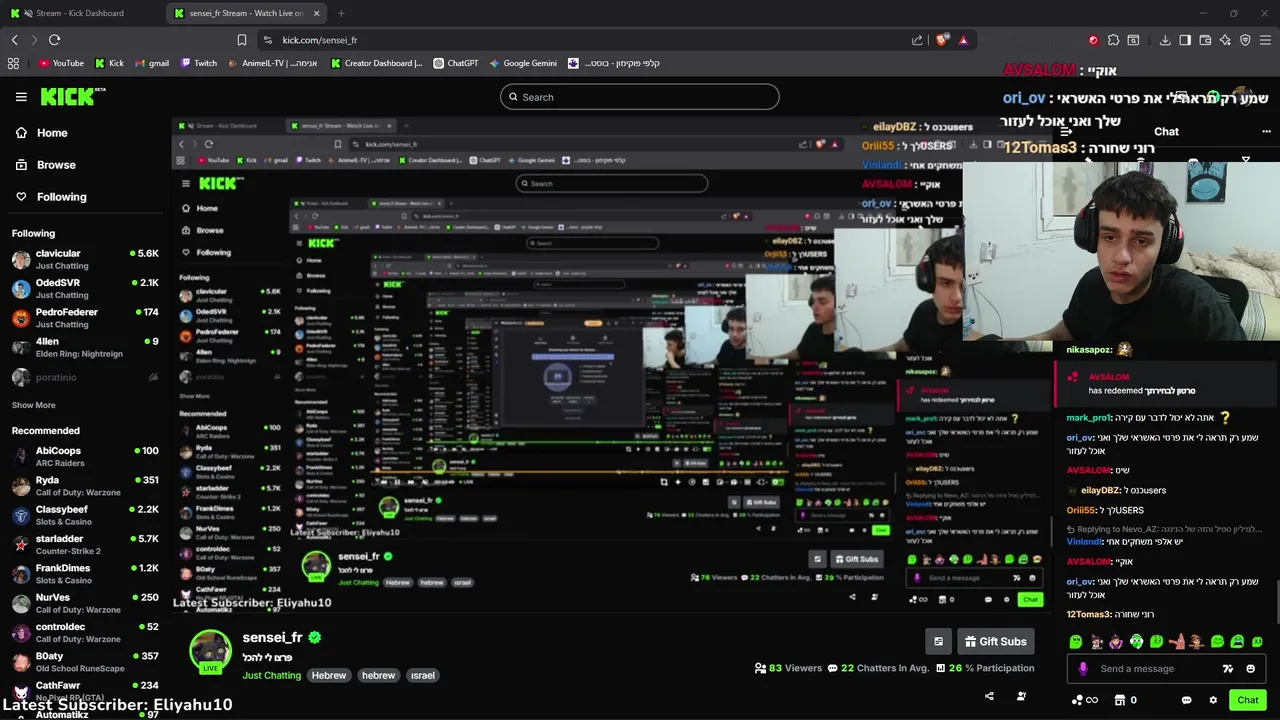This screenshot has height=720, width=1280.
Task: Open a new browser tab
Action: (341, 13)
